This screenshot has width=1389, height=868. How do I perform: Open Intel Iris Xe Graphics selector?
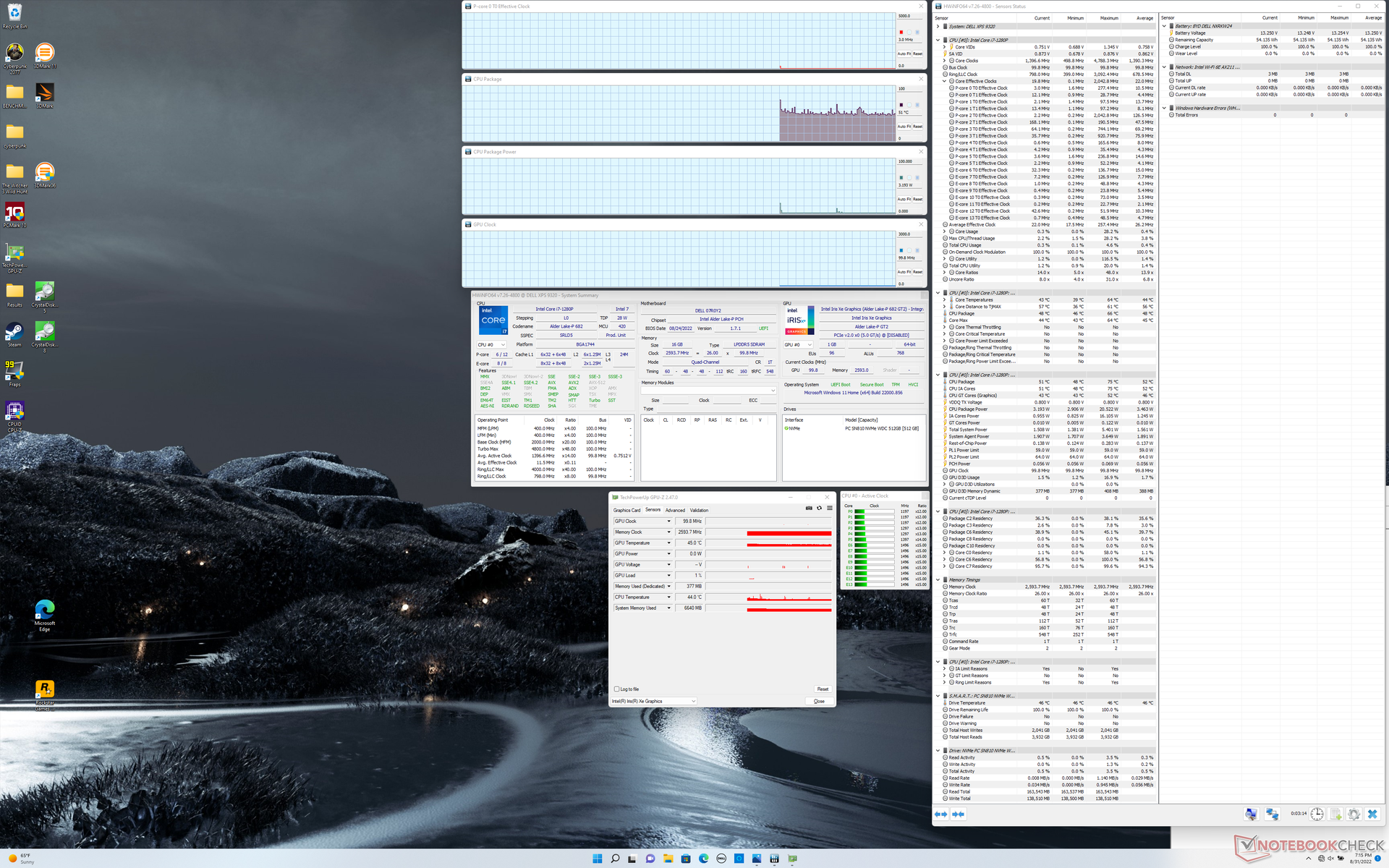(653, 701)
